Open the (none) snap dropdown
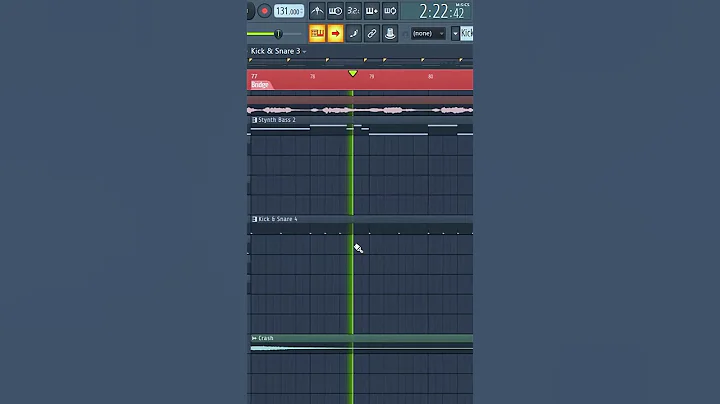Screen dimensions: 720x404 pyautogui.click(x=428, y=34)
